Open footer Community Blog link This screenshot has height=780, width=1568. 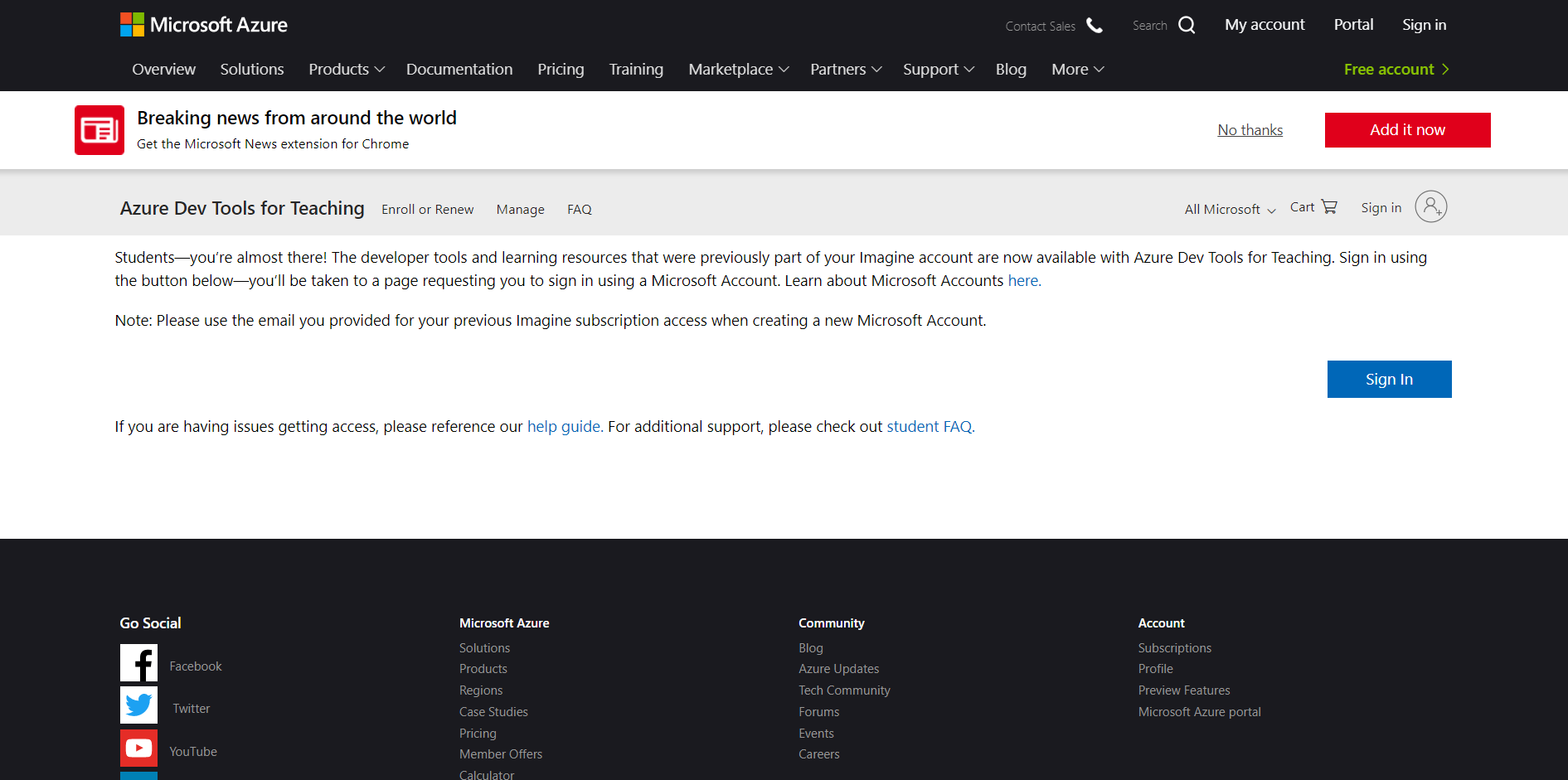pos(811,648)
